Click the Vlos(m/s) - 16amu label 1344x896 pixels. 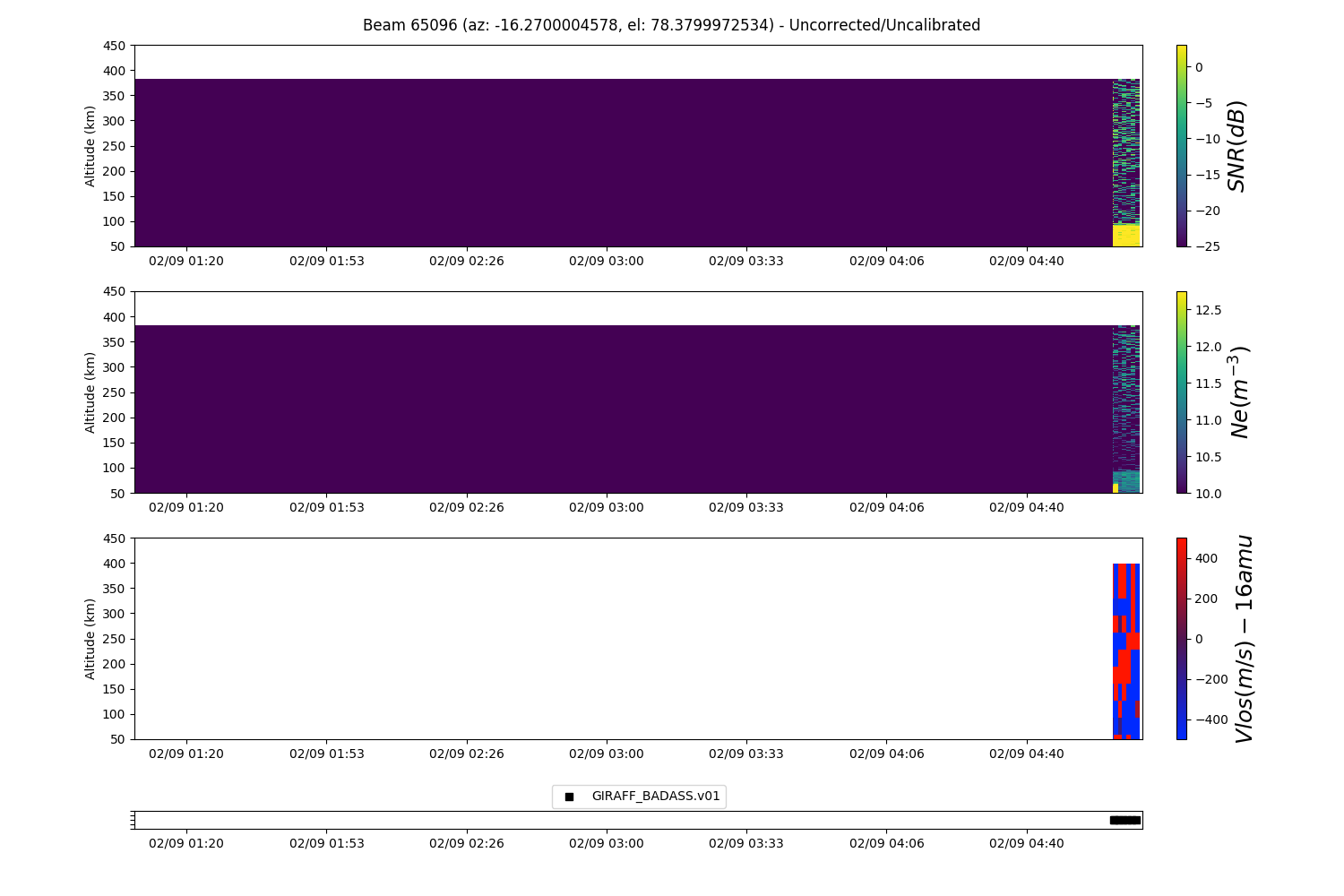(1244, 639)
